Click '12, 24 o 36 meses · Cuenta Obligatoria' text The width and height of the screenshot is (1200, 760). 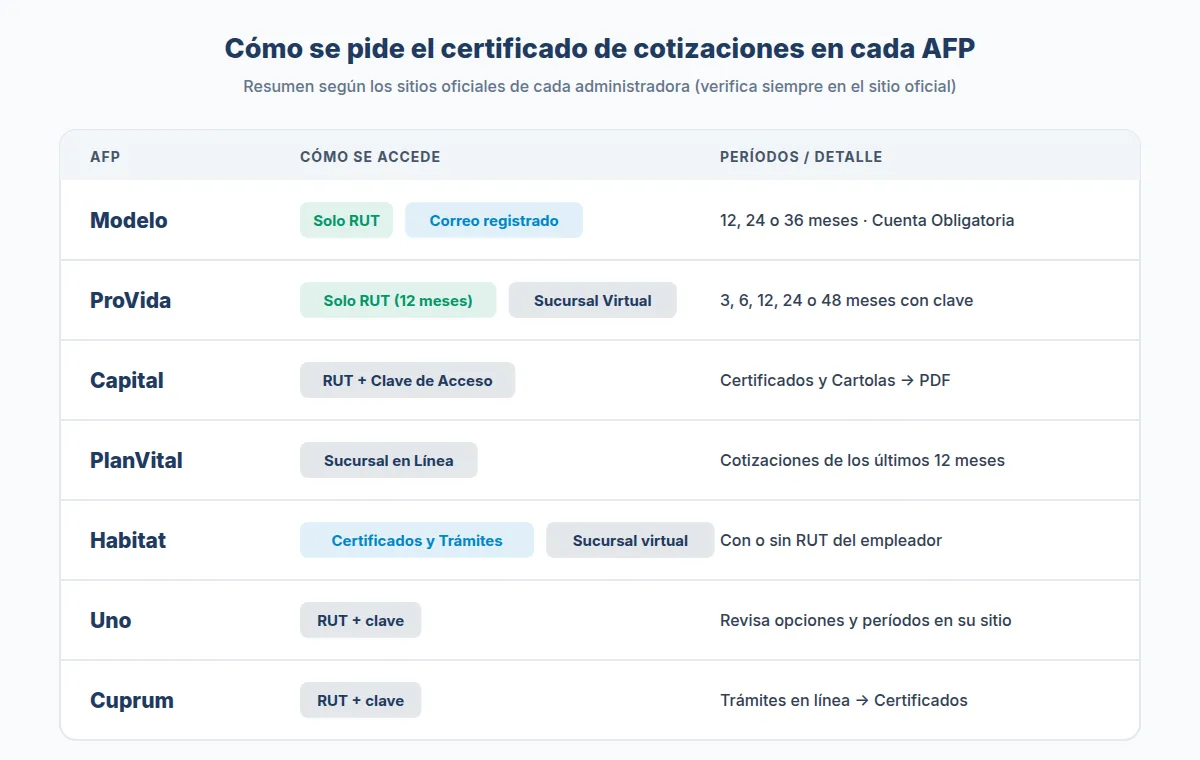tap(867, 220)
